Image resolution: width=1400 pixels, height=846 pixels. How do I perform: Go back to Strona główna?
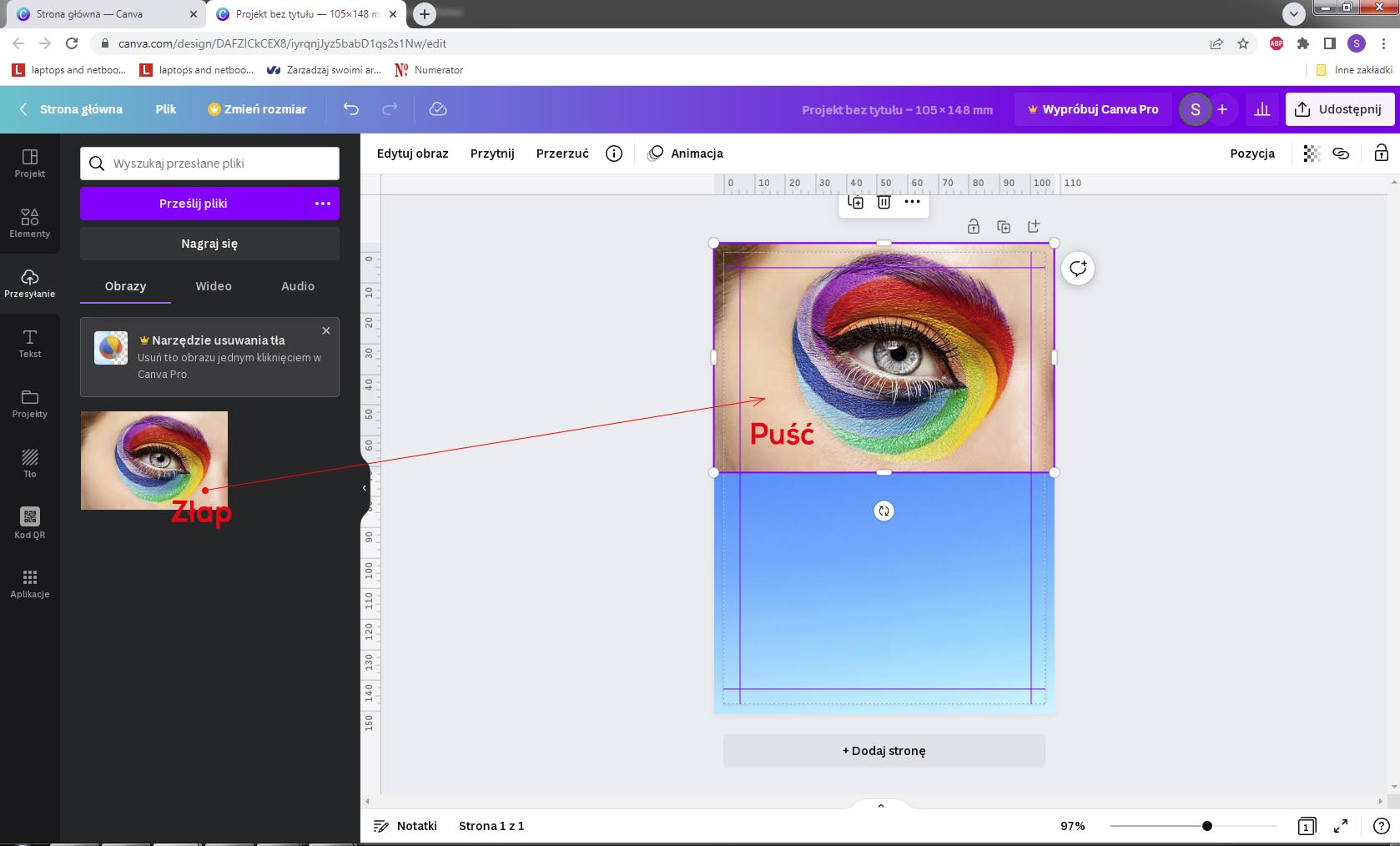72,109
